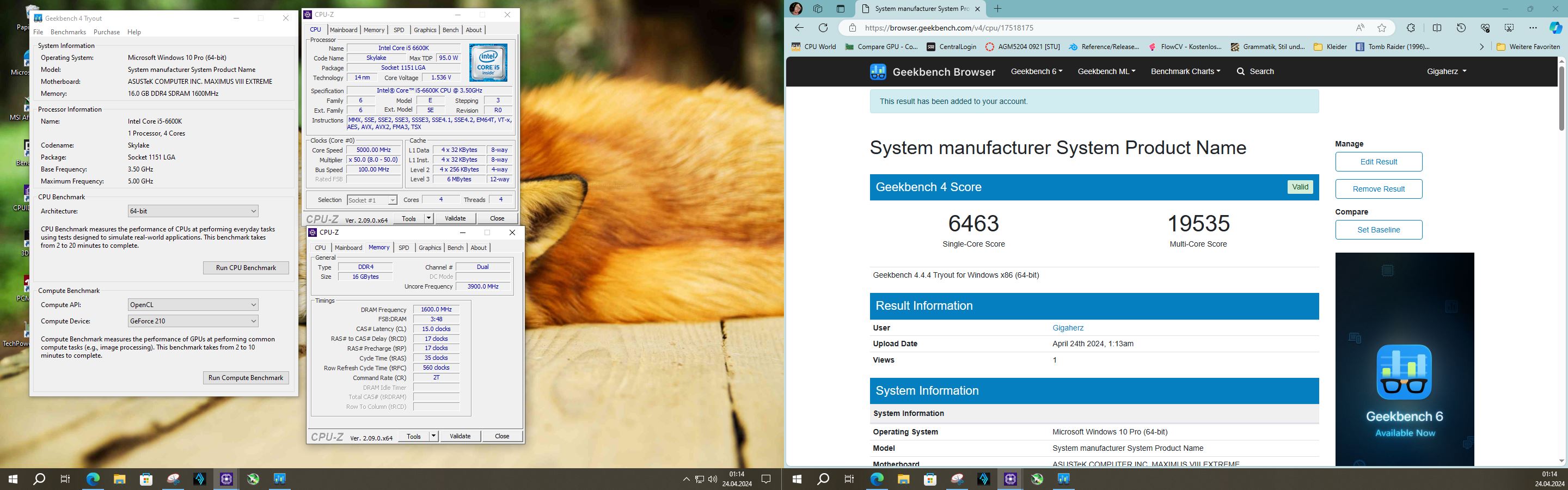Click Edit Result button

tap(1378, 161)
